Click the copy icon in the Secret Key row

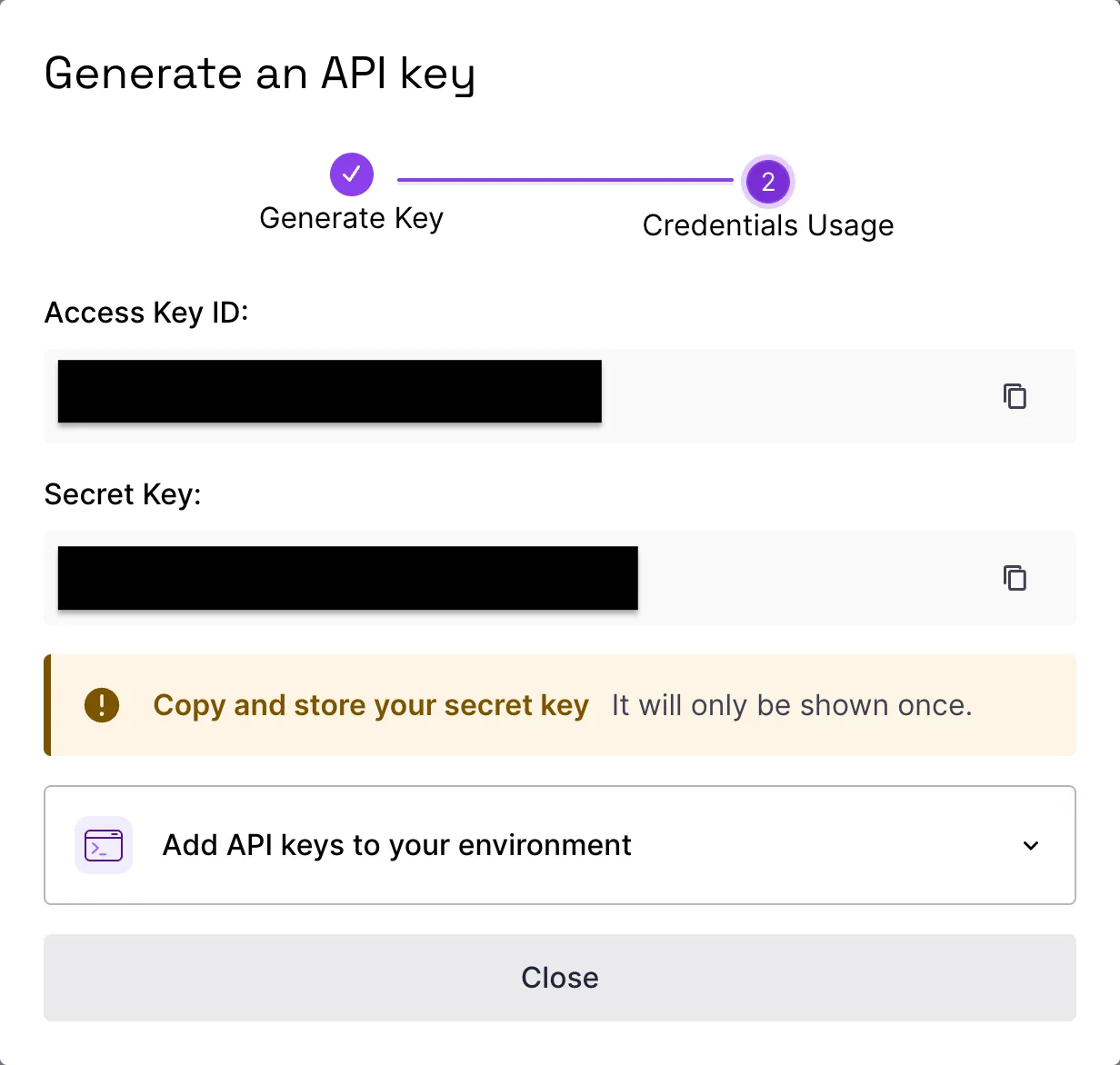click(x=1015, y=578)
